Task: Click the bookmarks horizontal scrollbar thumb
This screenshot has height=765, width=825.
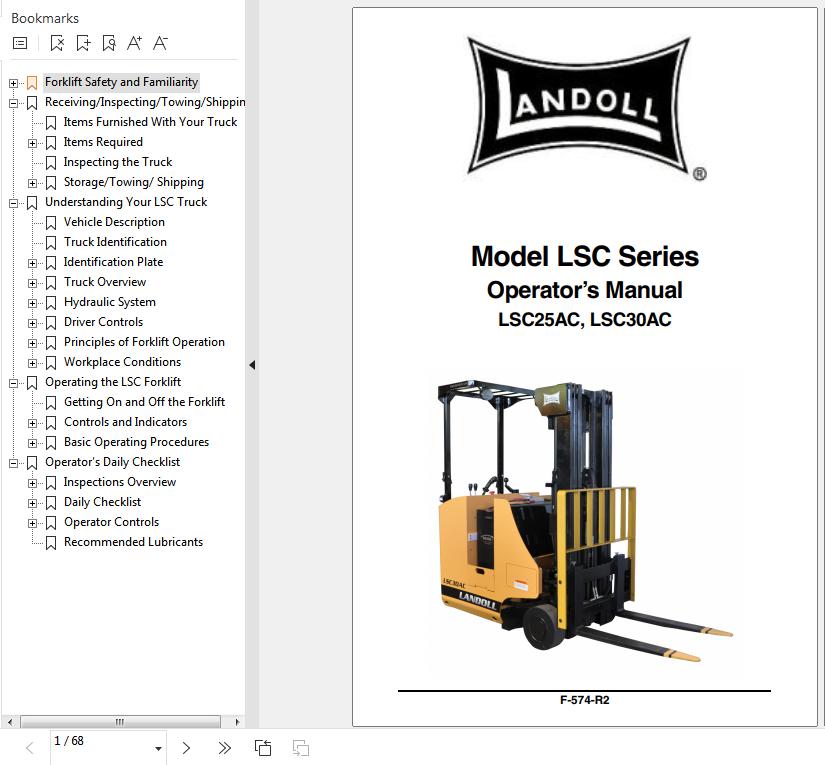Action: click(x=120, y=722)
